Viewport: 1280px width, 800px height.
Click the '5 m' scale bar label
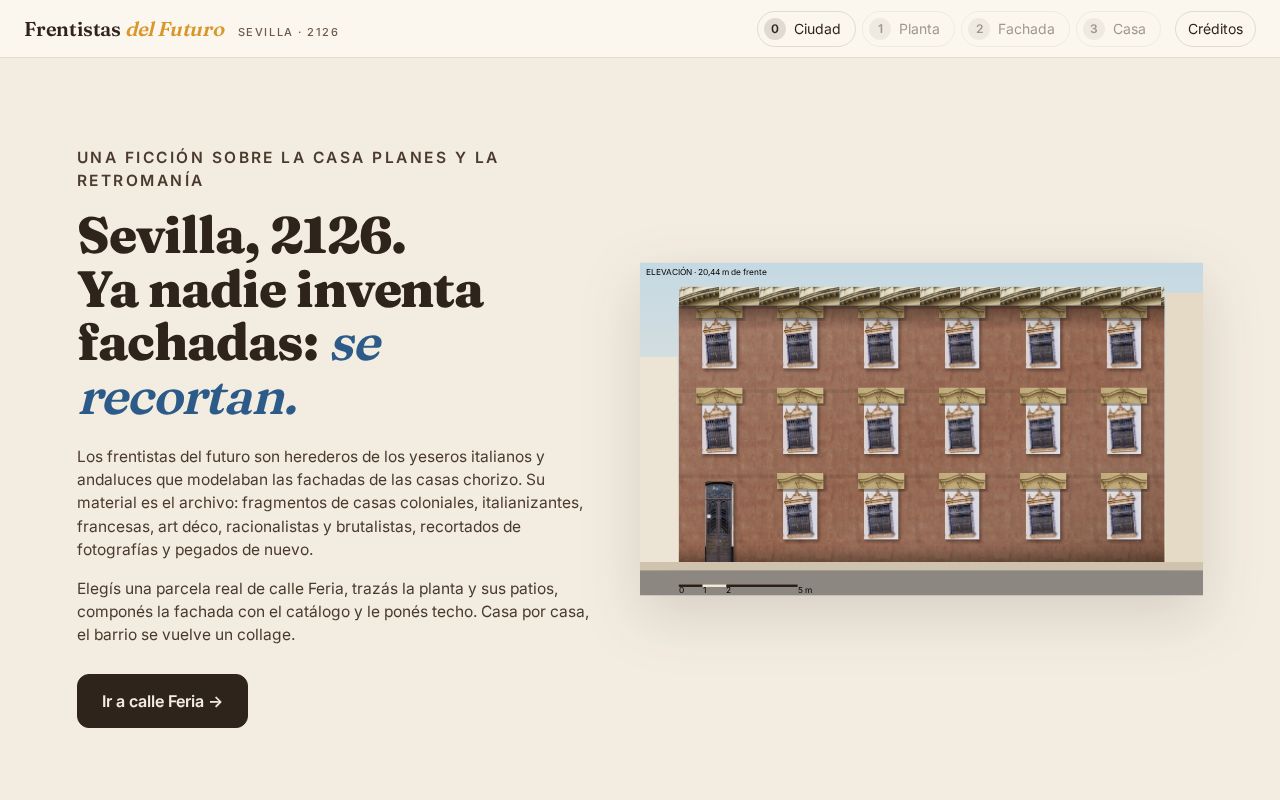805,590
